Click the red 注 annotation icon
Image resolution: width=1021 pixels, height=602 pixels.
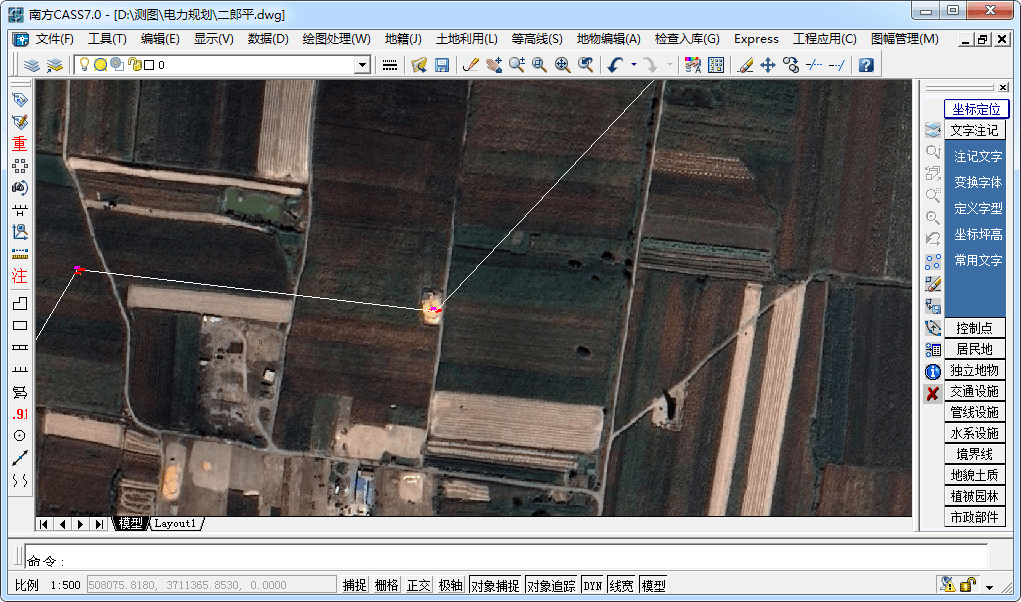[20, 276]
